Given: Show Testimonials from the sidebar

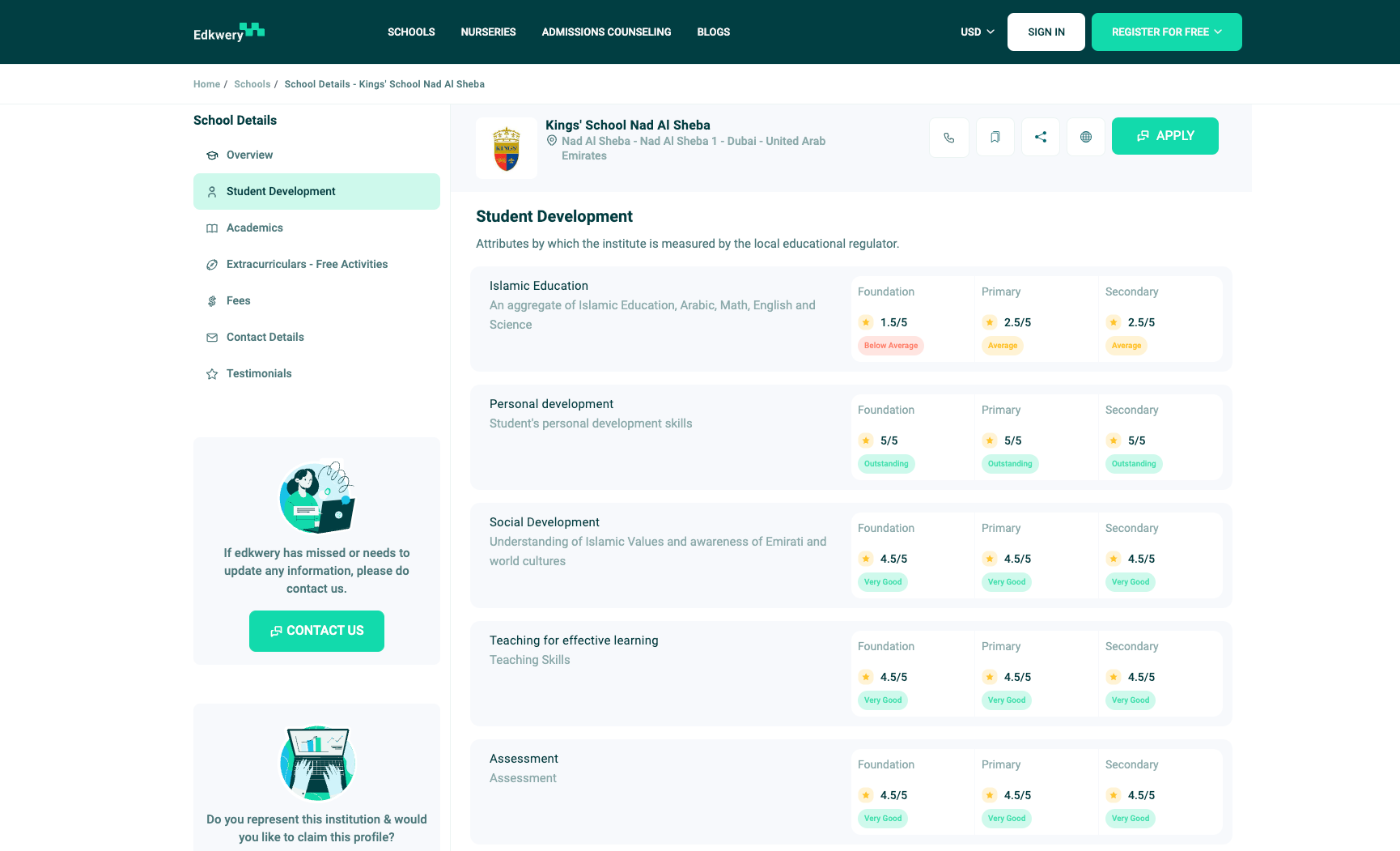Looking at the screenshot, I should pos(259,374).
